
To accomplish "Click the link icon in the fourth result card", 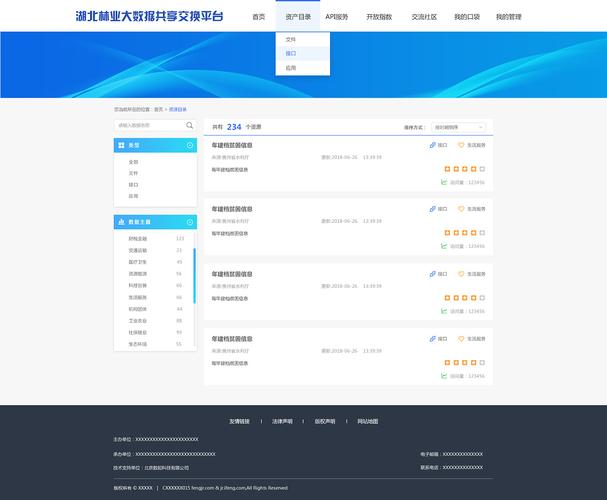I will click(432, 339).
